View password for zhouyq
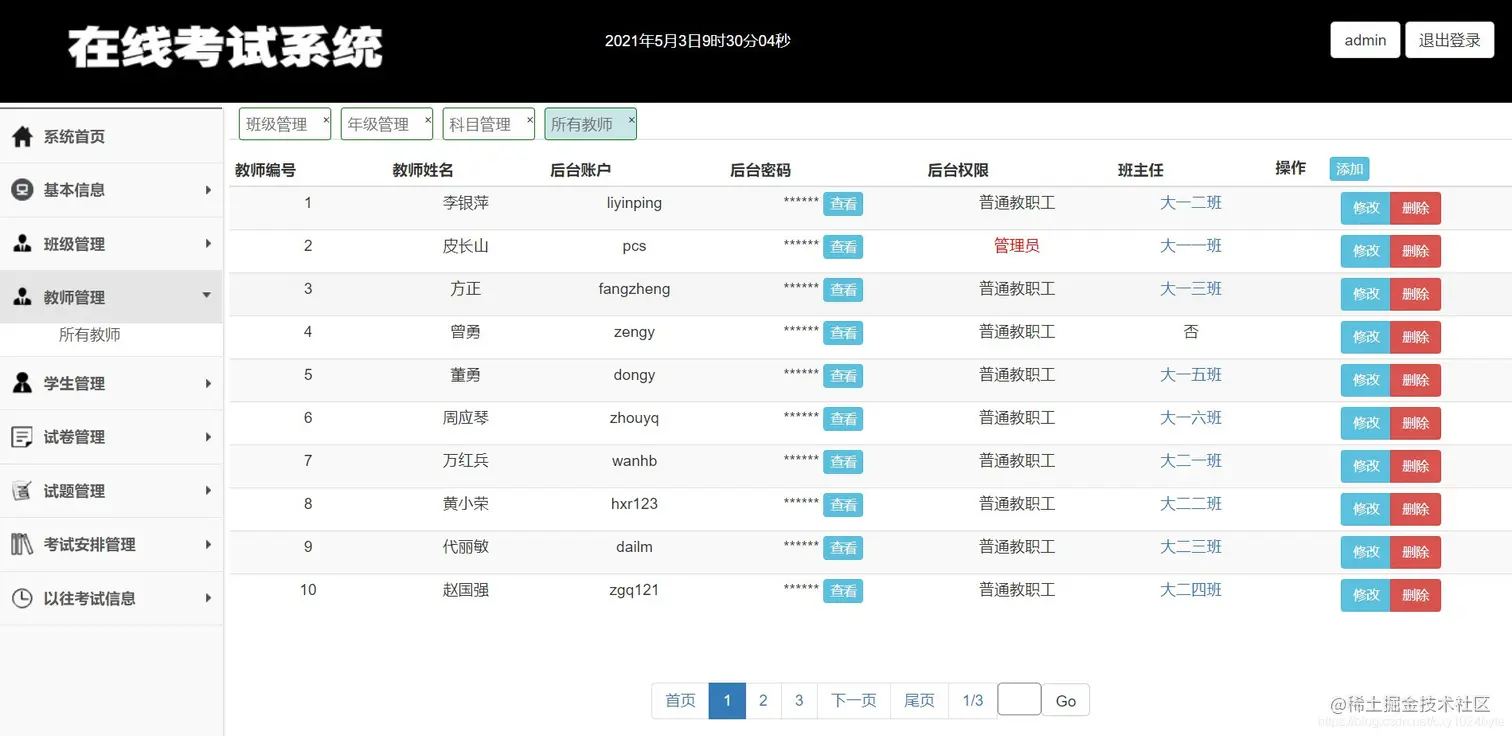This screenshot has height=736, width=1512. pyautogui.click(x=843, y=419)
